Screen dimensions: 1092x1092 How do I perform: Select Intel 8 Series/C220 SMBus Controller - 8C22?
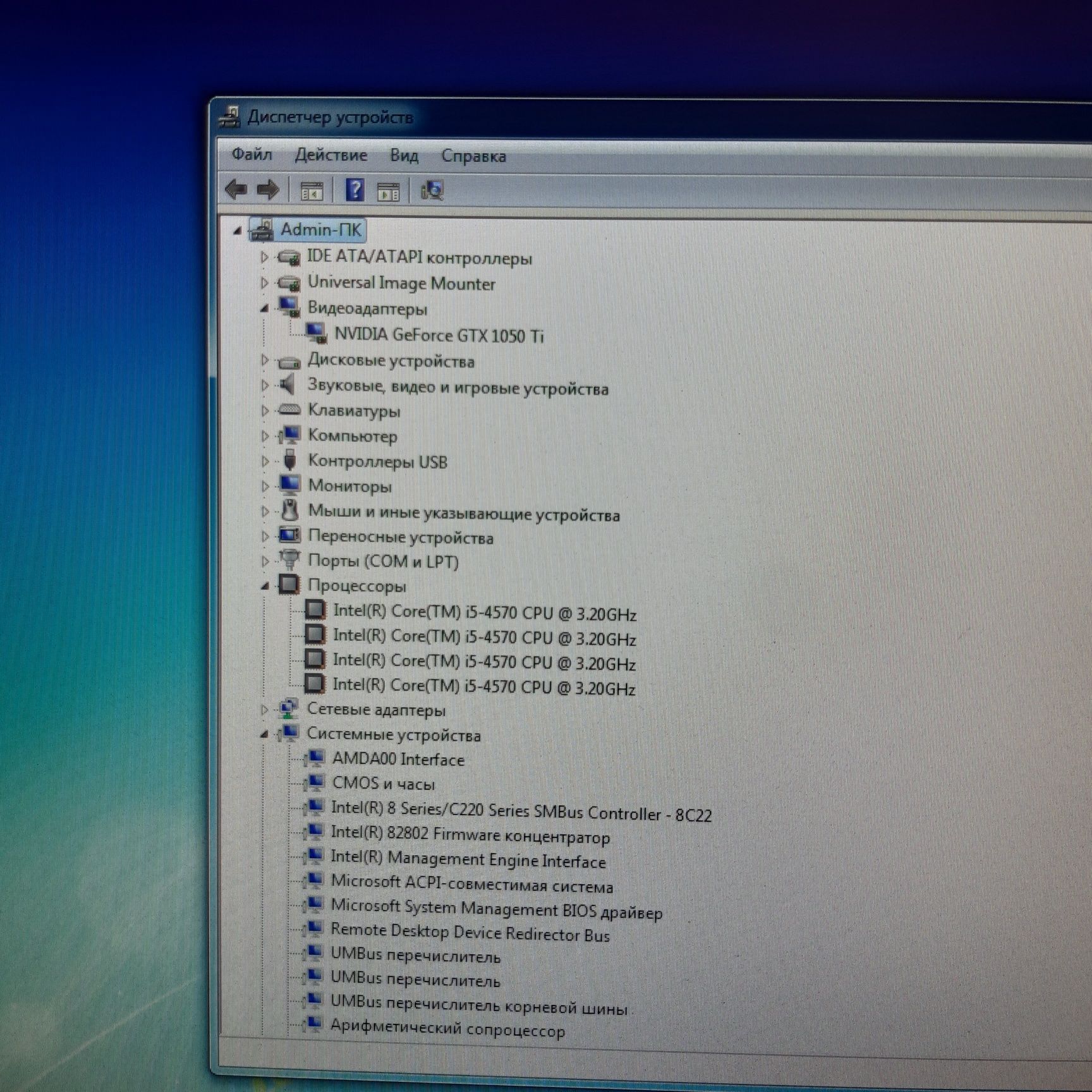[521, 811]
